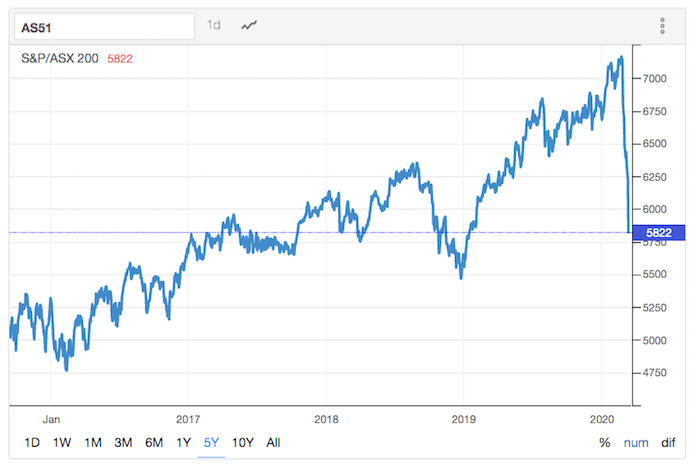Click the AS51 symbol search field
699x465 pixels.
click(100, 27)
